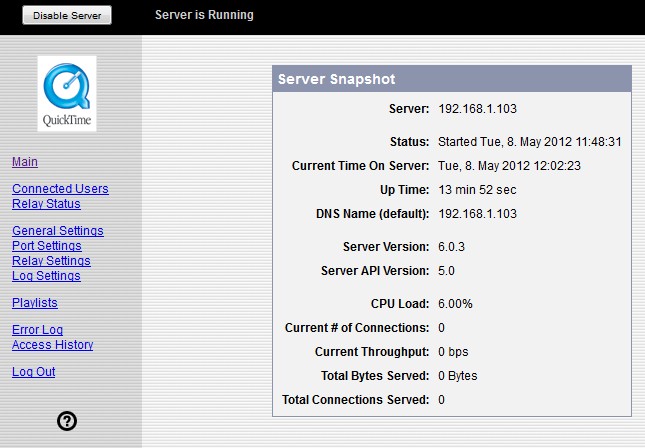This screenshot has width=645, height=448.
Task: Open Log Settings link
Action: 46,276
